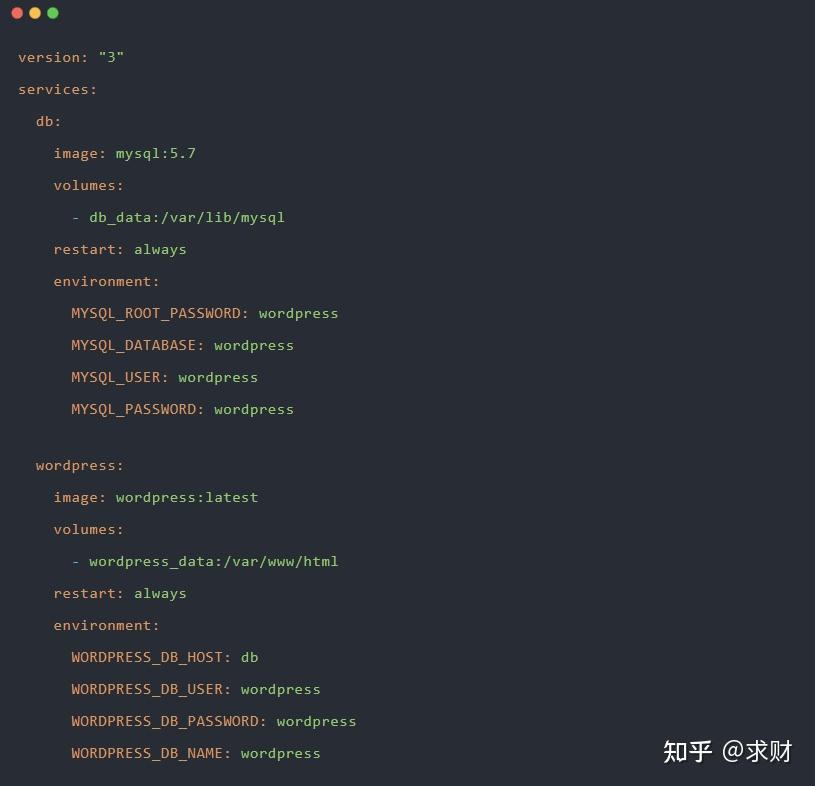Click the red close window dot

click(x=17, y=13)
